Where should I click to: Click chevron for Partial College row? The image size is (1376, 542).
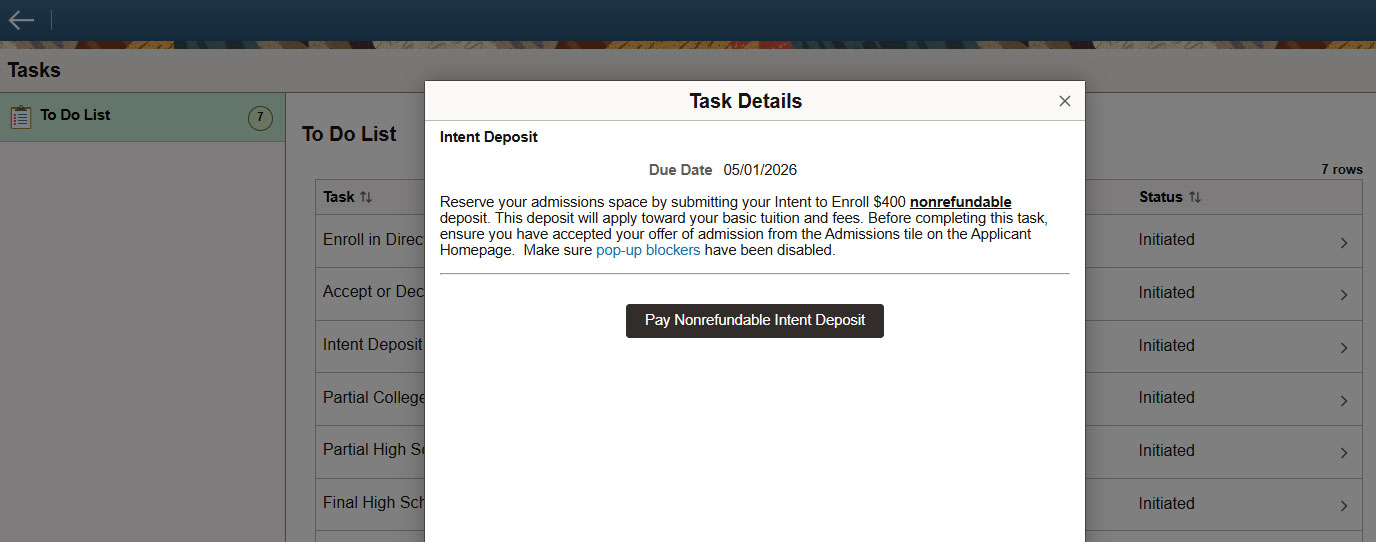pos(1343,400)
